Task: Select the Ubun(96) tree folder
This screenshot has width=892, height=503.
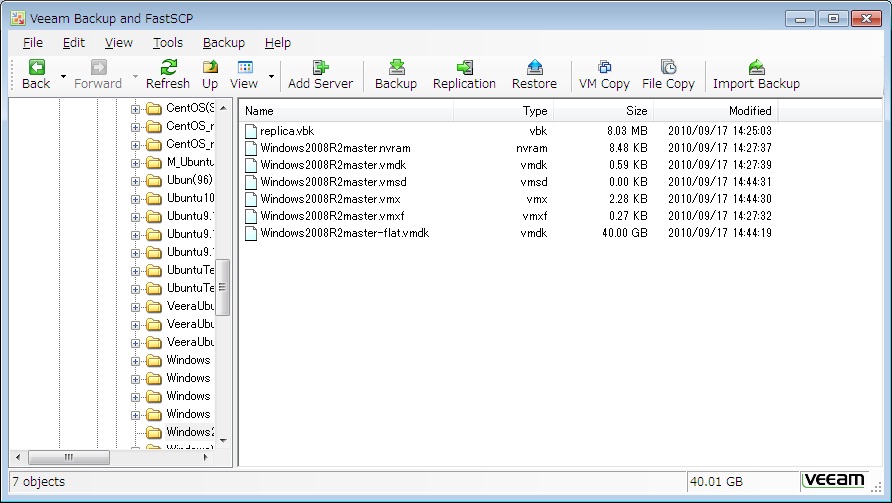Action: [189, 180]
